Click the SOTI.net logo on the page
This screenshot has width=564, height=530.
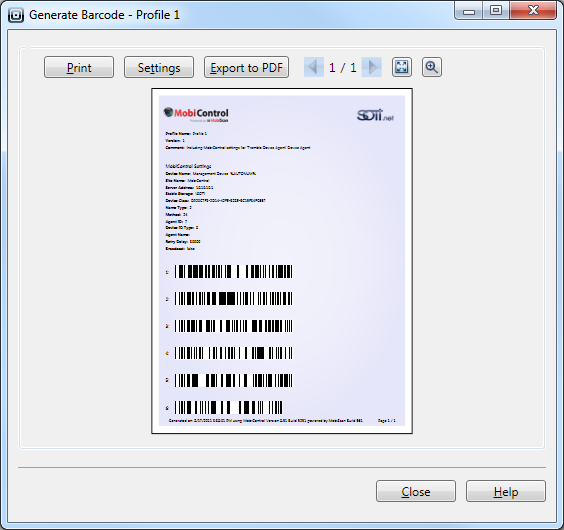(375, 115)
